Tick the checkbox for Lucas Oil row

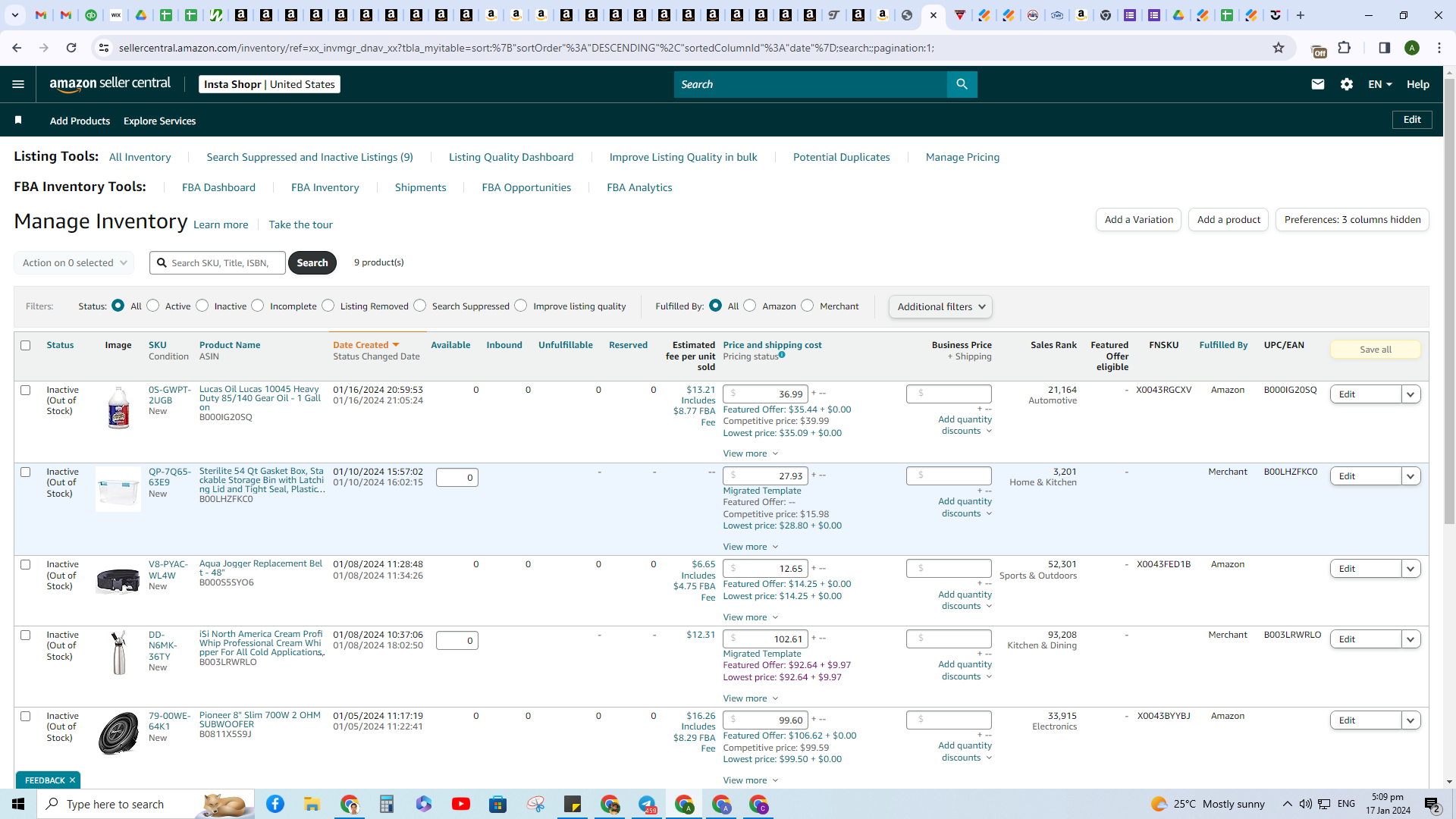click(26, 390)
